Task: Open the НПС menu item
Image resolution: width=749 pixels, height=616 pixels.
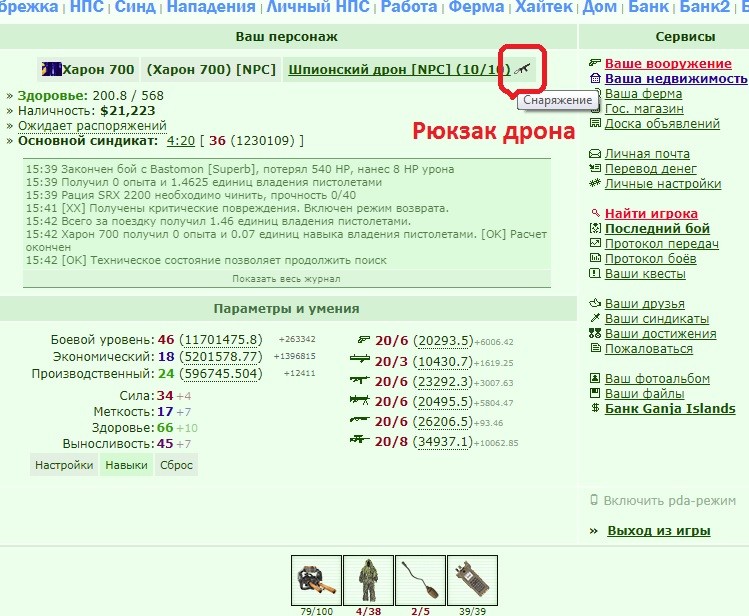Action: [x=86, y=7]
